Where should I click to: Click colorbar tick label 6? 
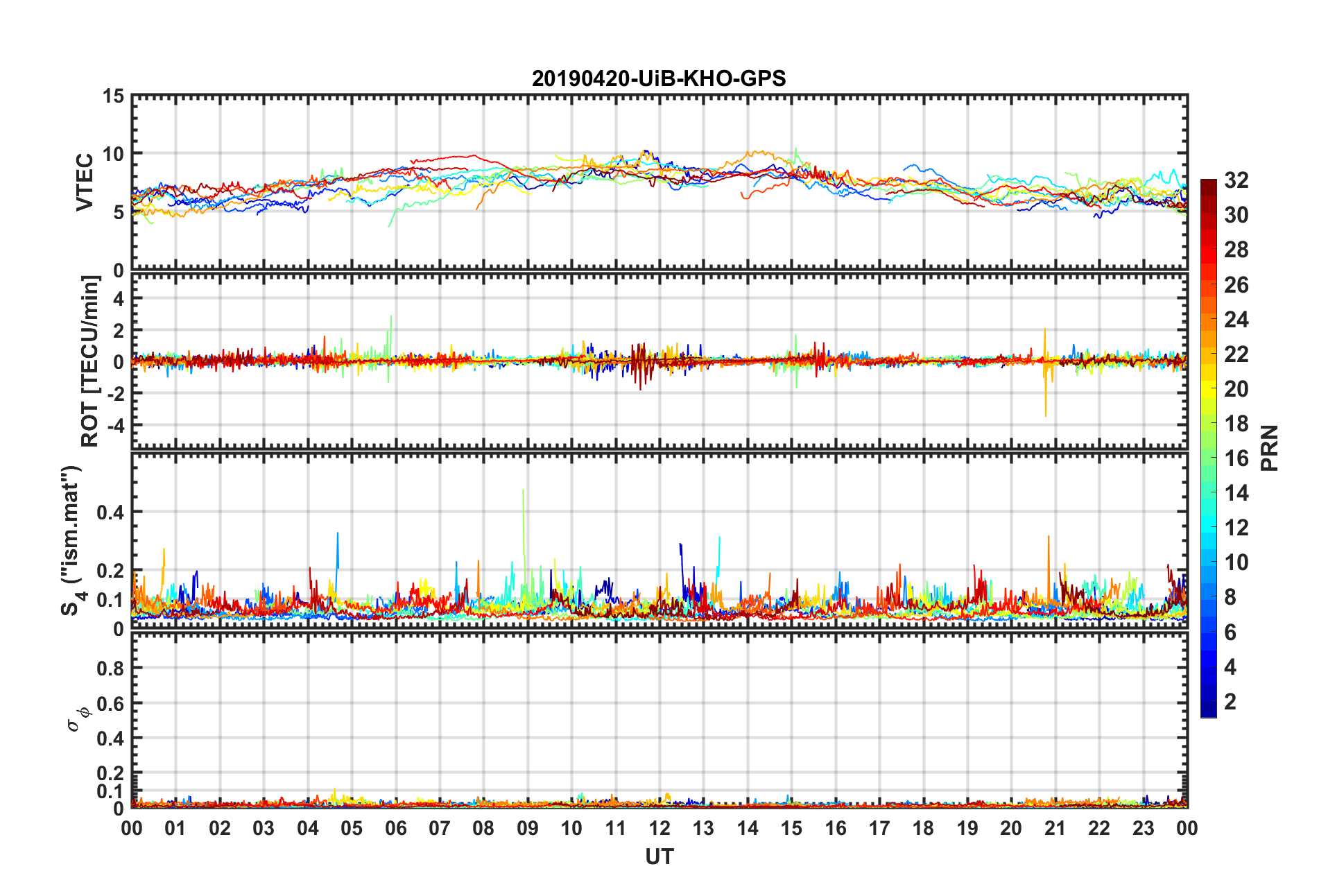point(1230,632)
